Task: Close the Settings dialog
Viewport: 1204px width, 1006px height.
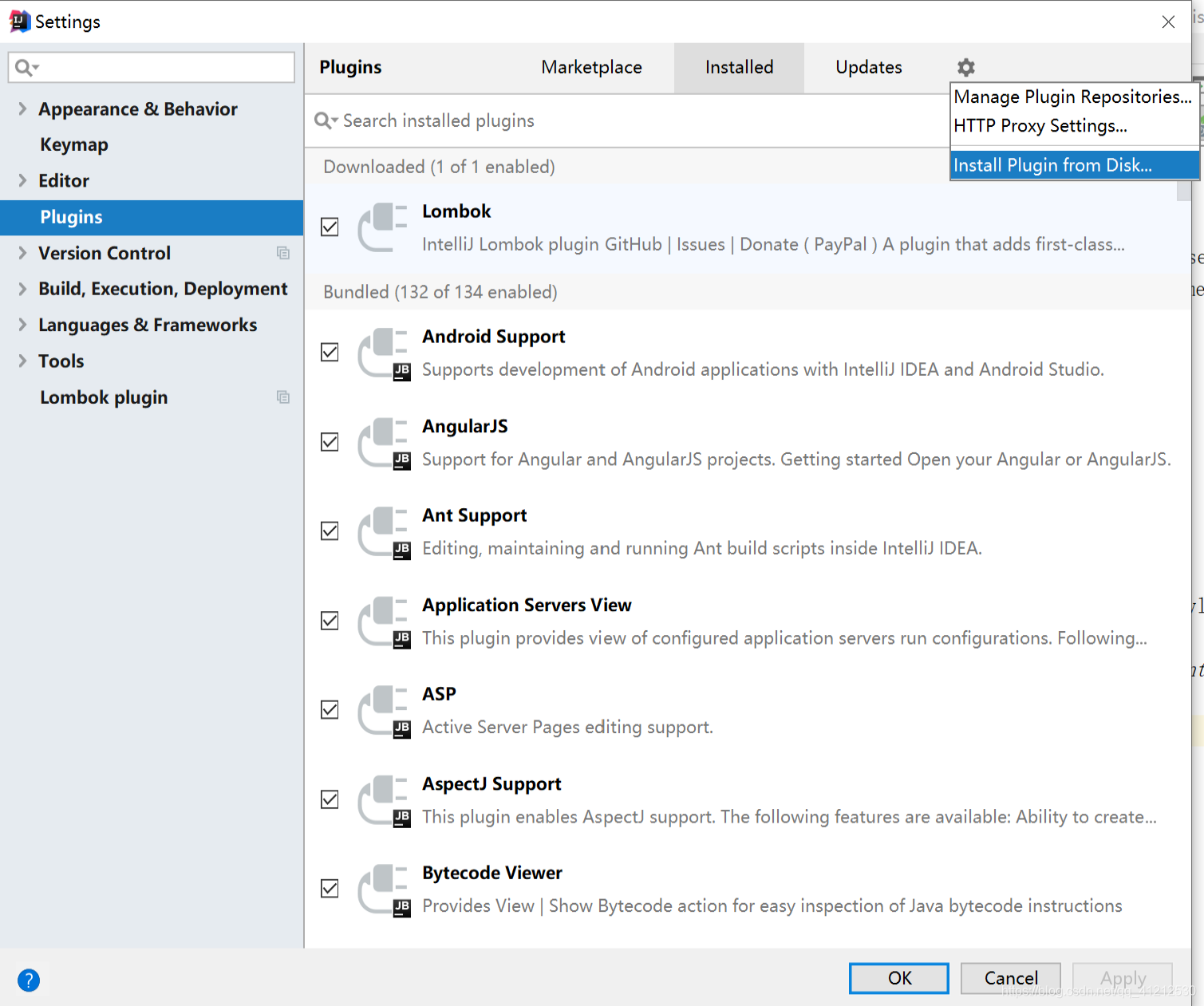Action: click(1168, 22)
